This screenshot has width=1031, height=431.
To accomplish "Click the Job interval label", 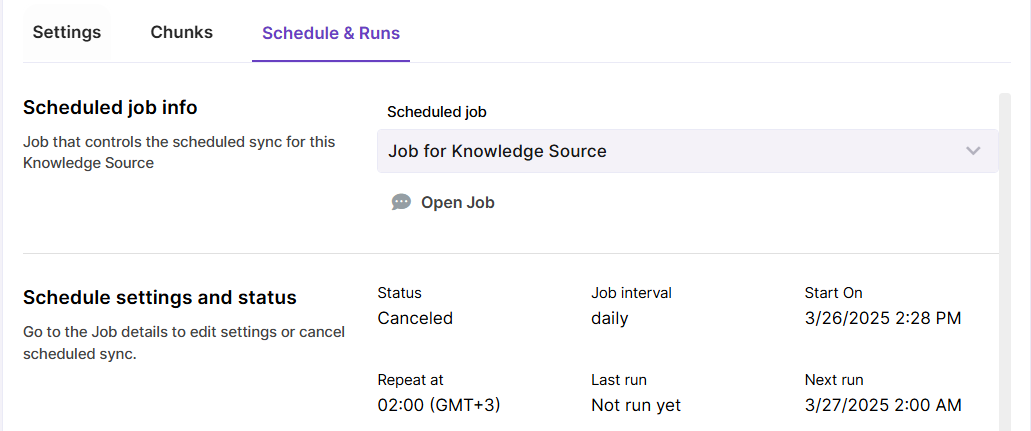I will pyautogui.click(x=631, y=293).
